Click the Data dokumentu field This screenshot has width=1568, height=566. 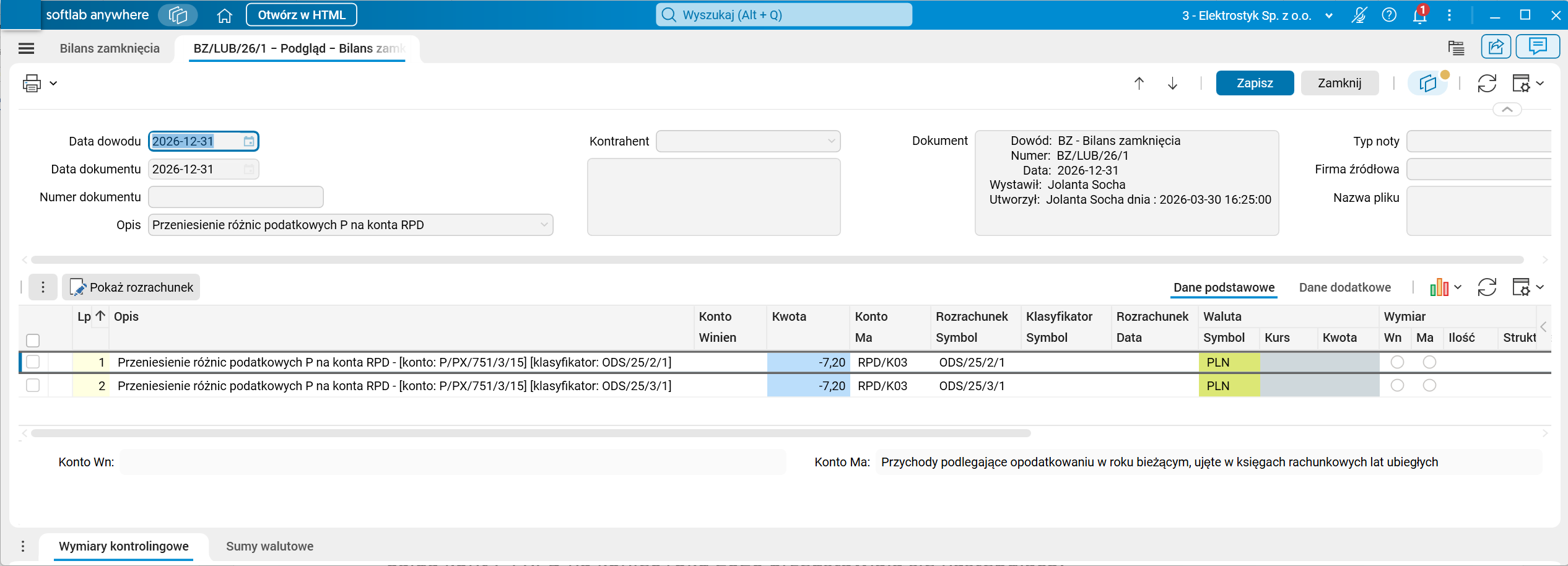point(203,169)
